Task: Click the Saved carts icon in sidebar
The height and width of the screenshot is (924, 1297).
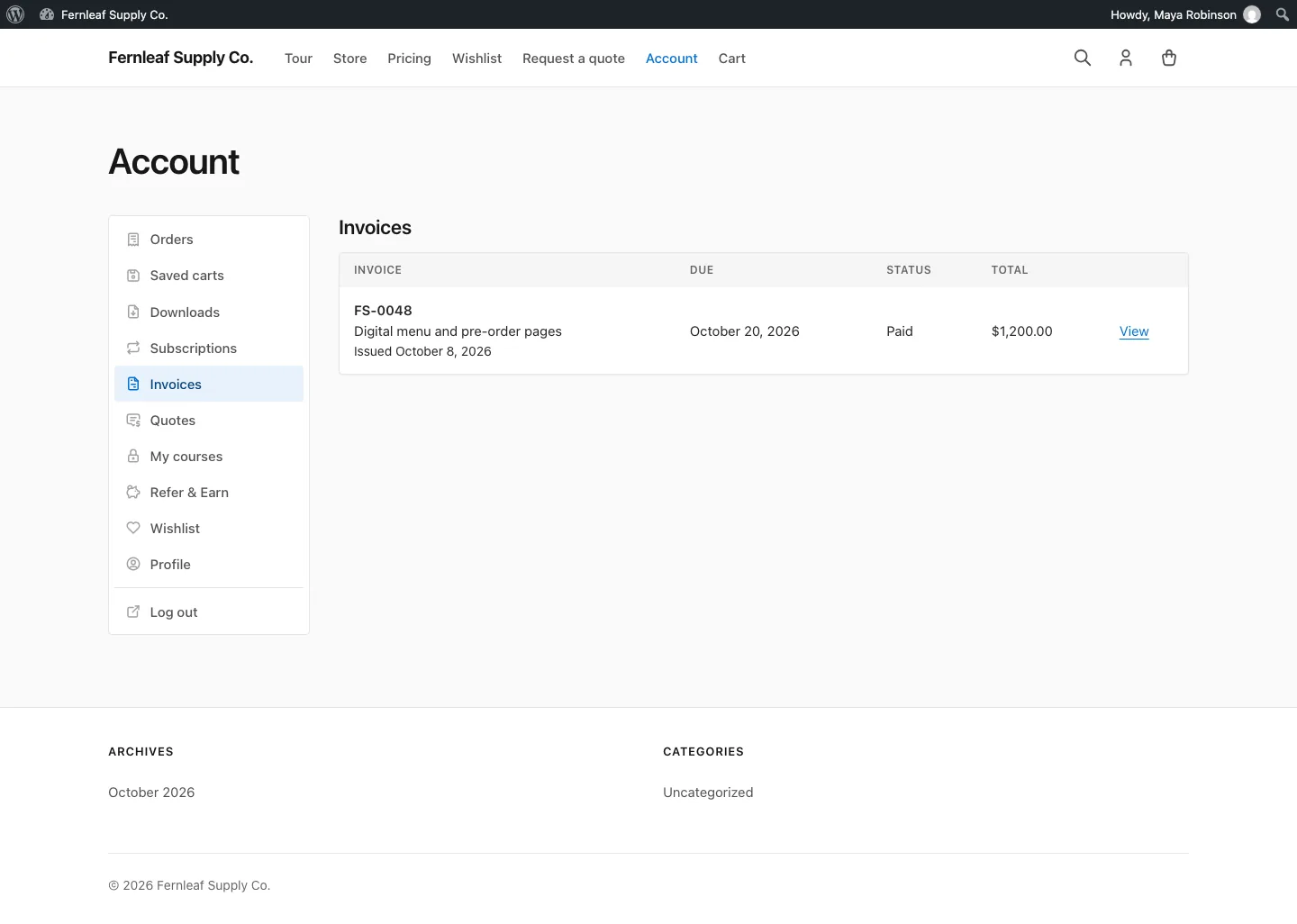Action: click(133, 276)
